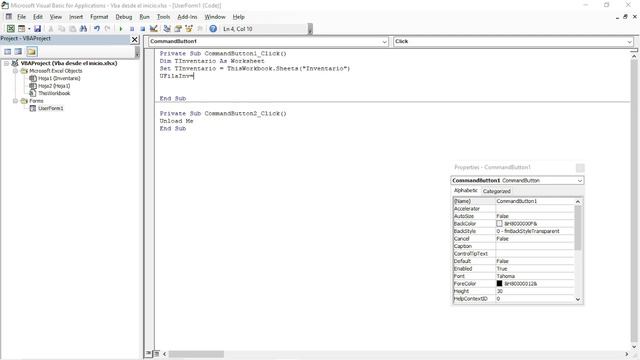
Task: Open the Run menu
Action: 144,17
